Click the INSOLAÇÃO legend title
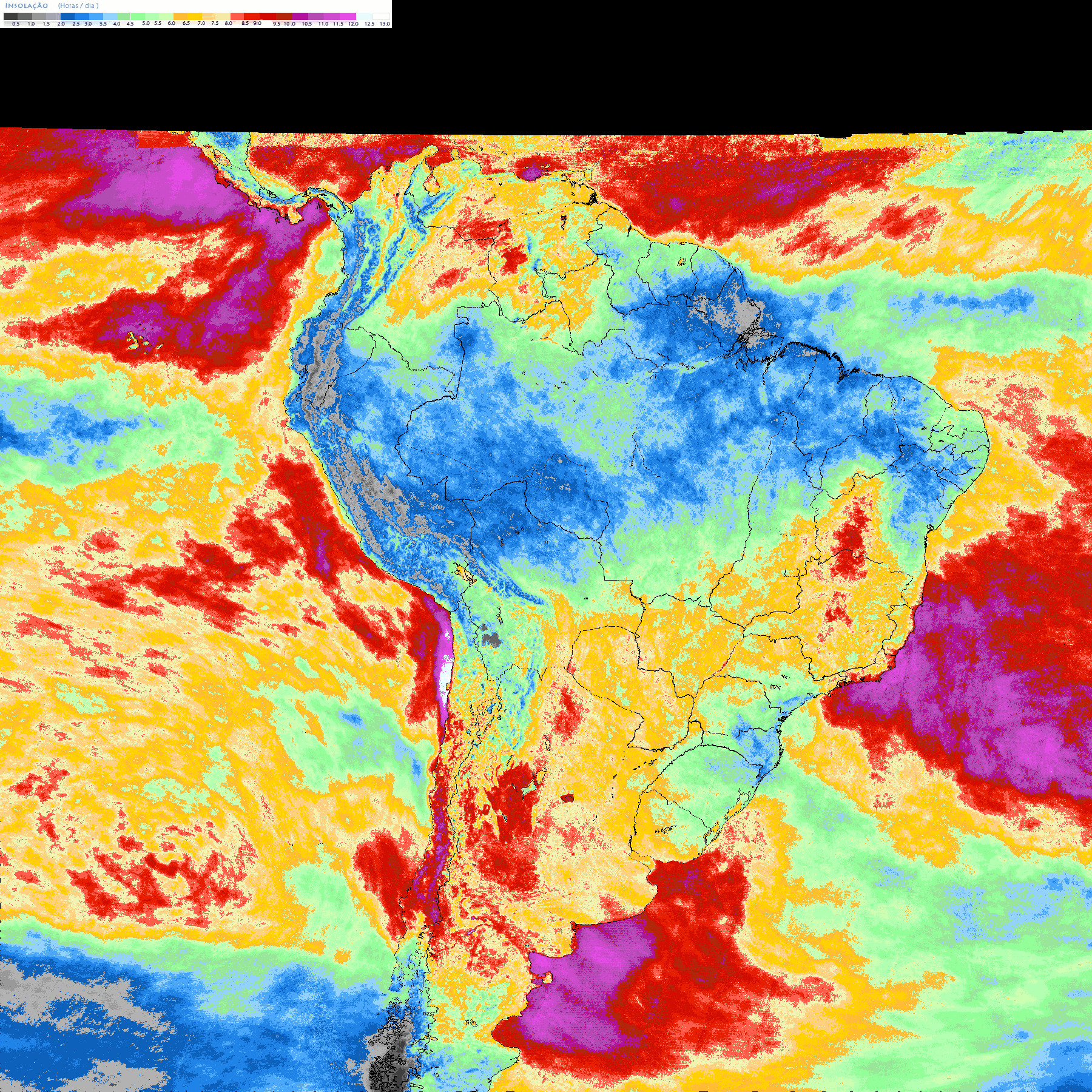The width and height of the screenshot is (1092, 1092). point(27,5)
